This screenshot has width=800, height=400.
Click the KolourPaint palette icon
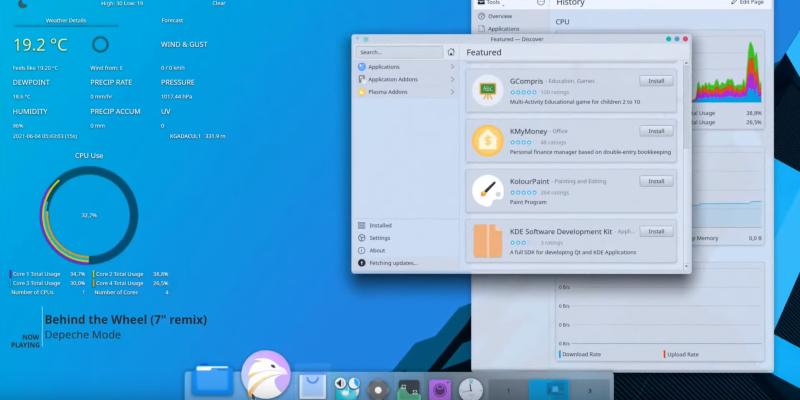488,188
